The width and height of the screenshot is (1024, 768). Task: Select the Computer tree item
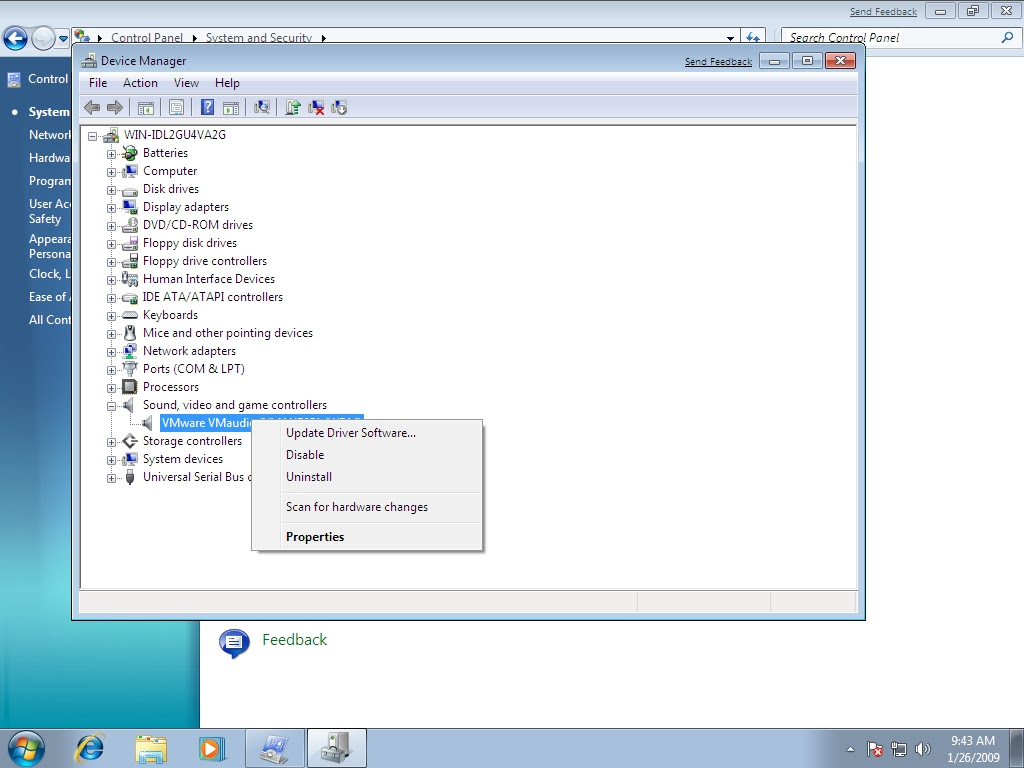click(170, 171)
